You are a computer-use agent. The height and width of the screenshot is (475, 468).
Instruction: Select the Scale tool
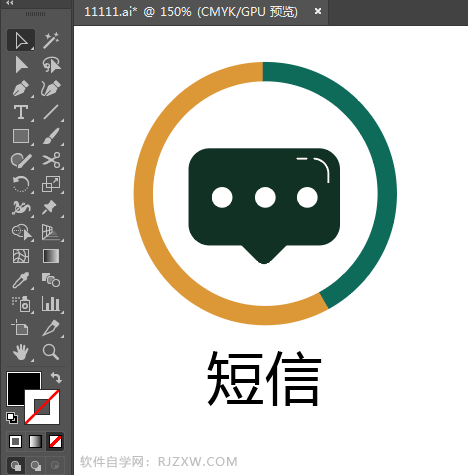coord(51,184)
